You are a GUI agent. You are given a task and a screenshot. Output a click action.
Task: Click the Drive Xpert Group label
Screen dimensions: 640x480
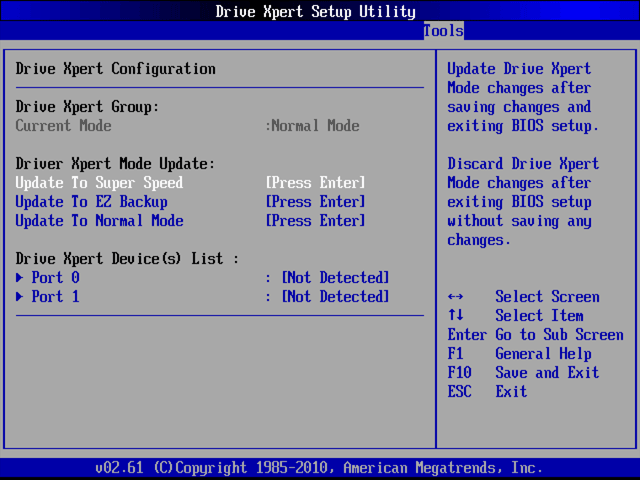pos(87,107)
